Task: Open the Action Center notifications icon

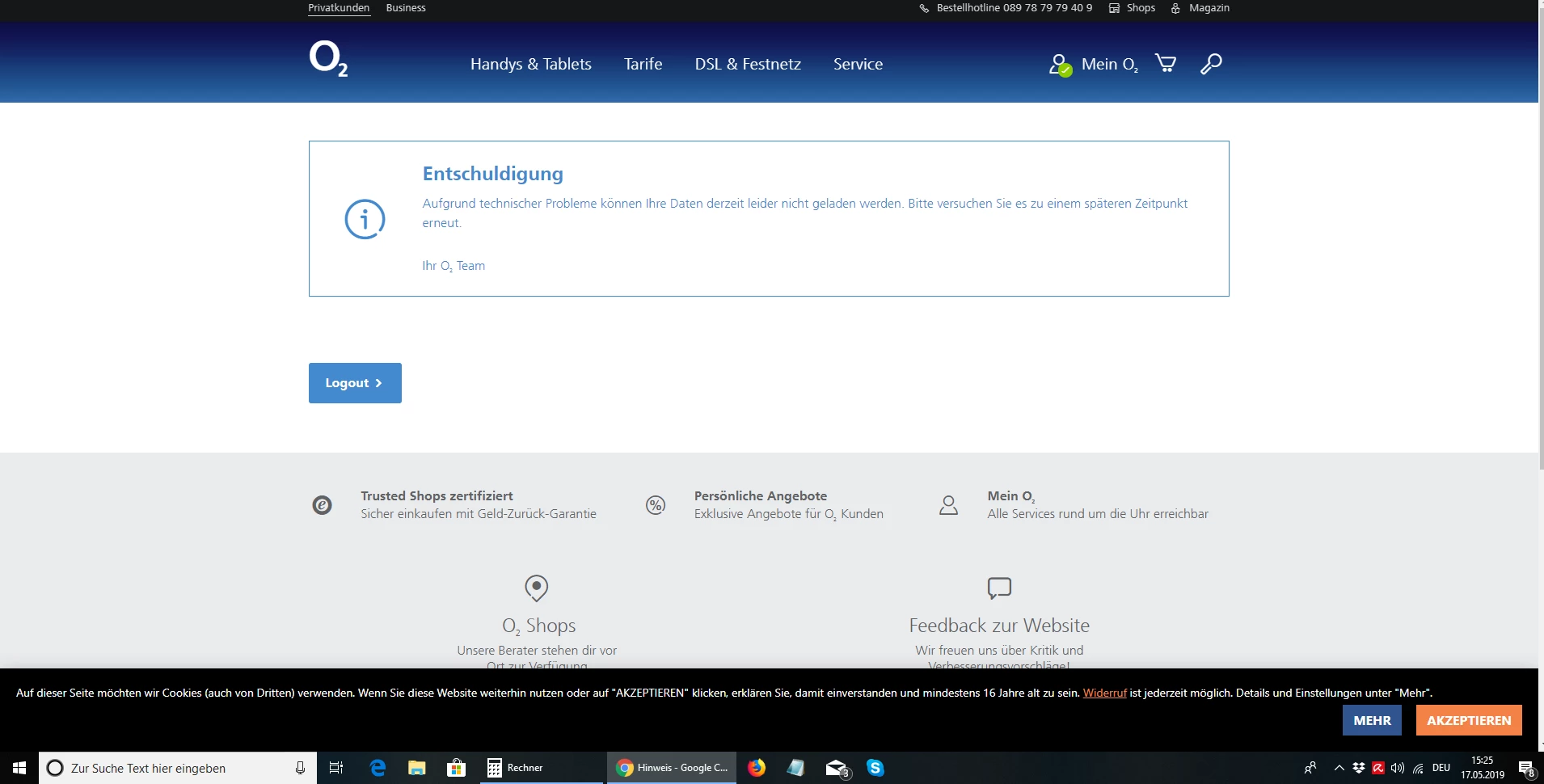Action: pyautogui.click(x=1525, y=768)
